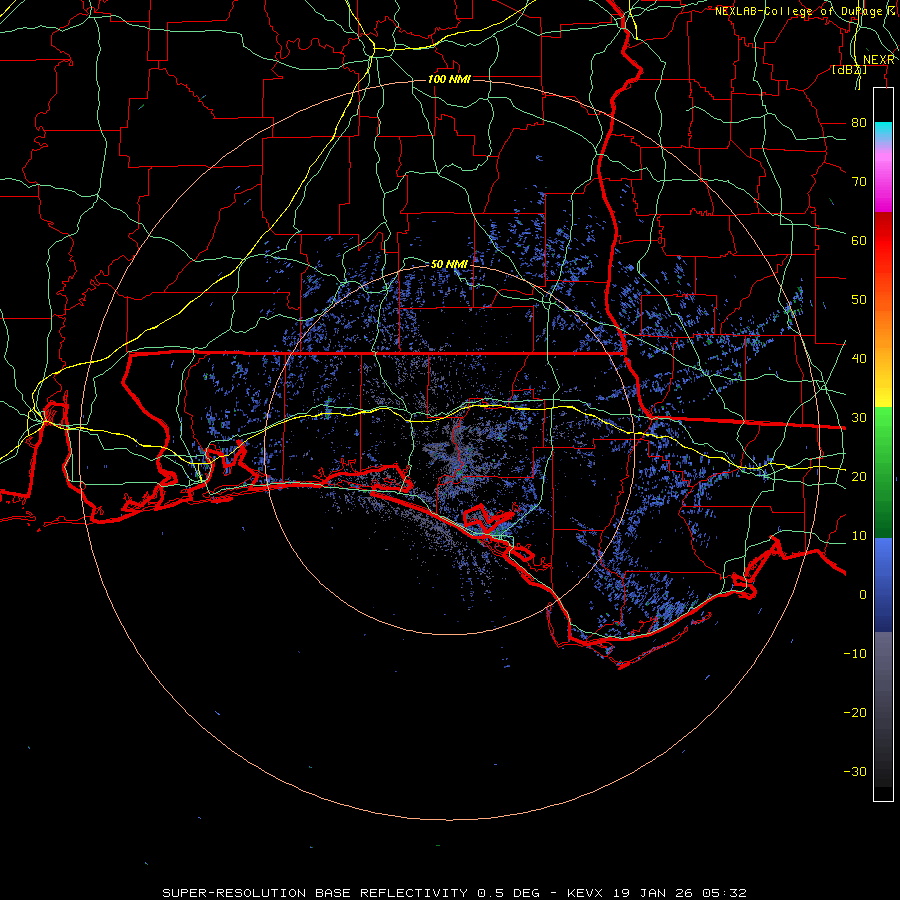Click the "SUPER-RESOLUTION BASE REFLECTIVITY" caption text
The height and width of the screenshot is (900, 900).
point(315,893)
